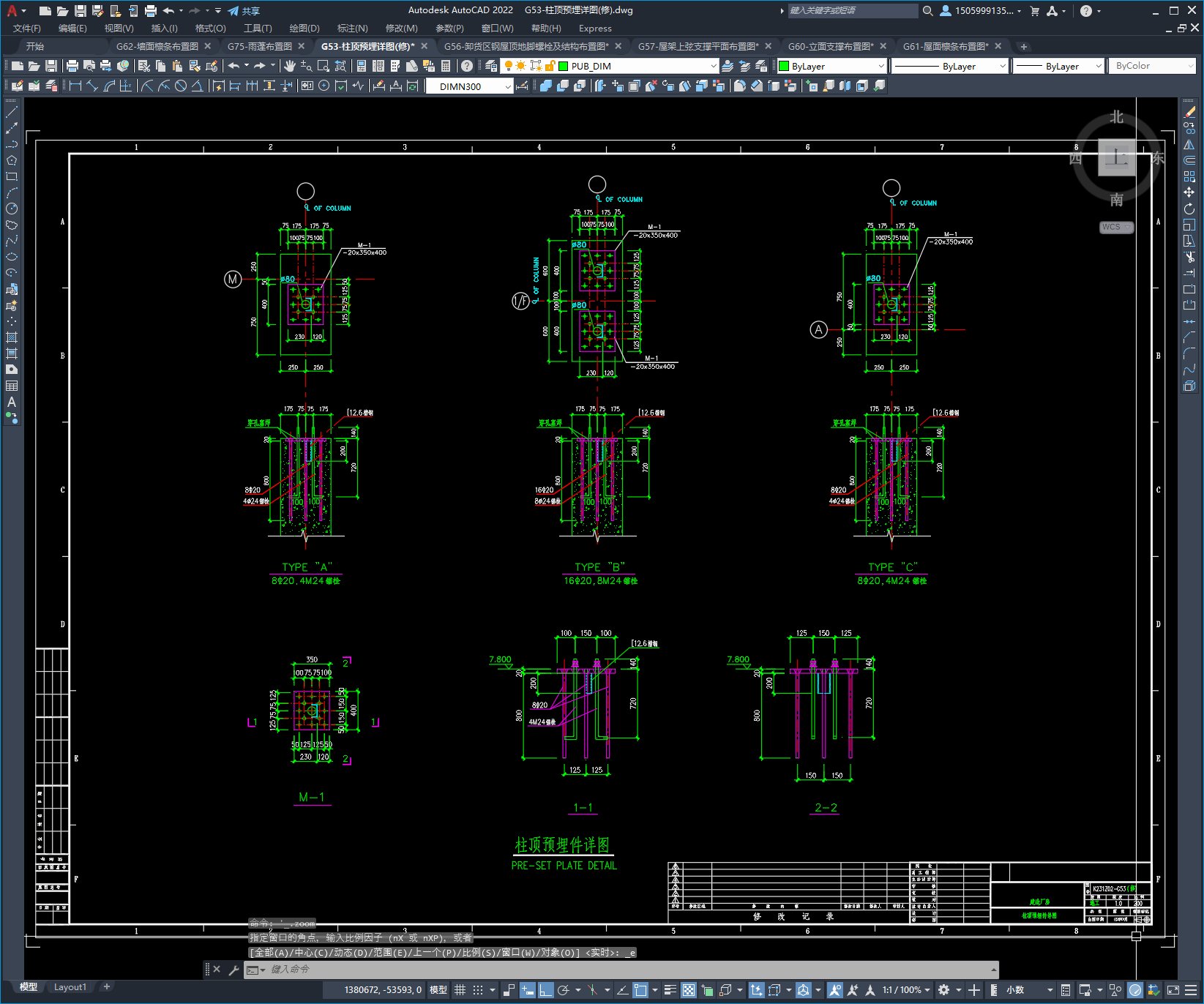Click the Zoom Window icon

point(324,66)
